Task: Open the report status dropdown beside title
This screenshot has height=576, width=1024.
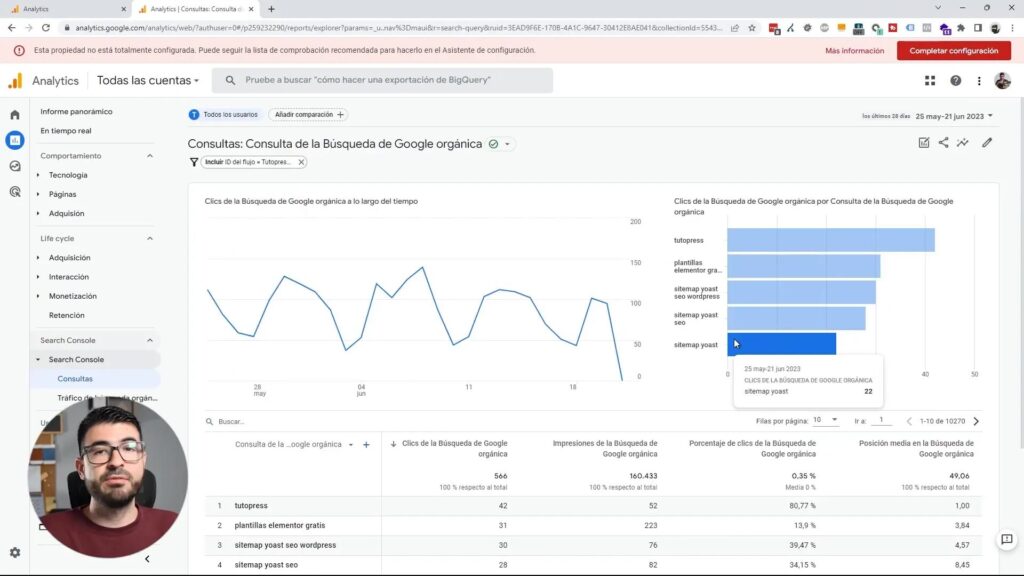Action: (507, 144)
